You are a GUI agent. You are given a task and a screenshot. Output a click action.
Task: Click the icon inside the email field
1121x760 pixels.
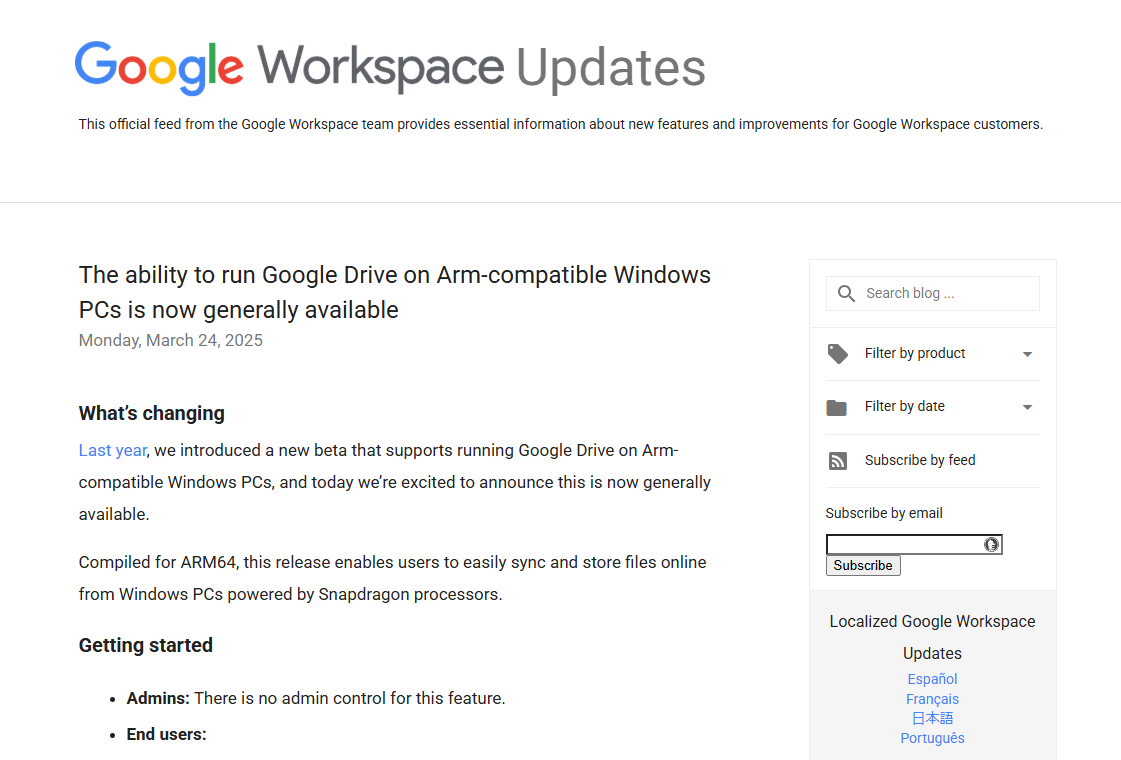(991, 545)
